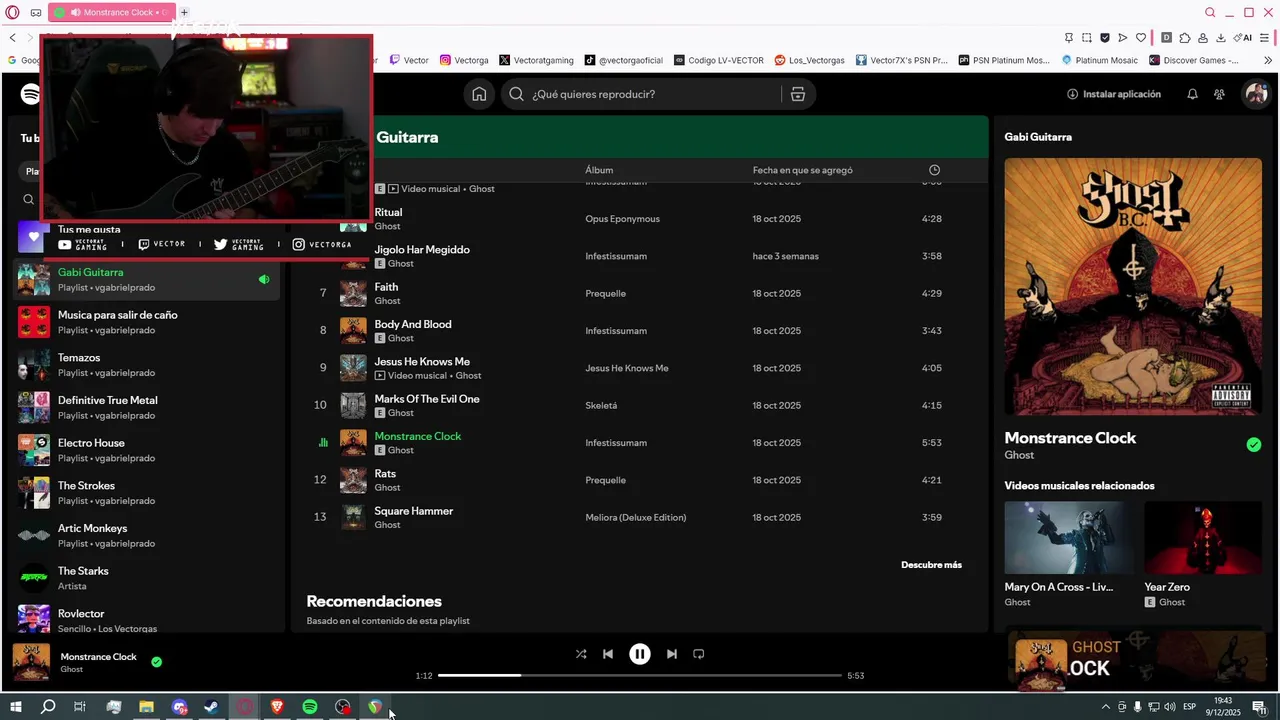Skip to next track

tap(672, 654)
